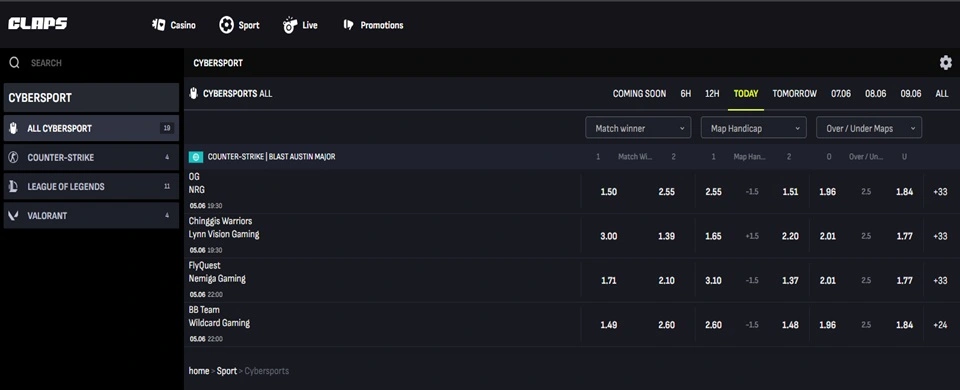
Task: Pick handicap odds 2.20 Chinggis row
Action: 790,236
